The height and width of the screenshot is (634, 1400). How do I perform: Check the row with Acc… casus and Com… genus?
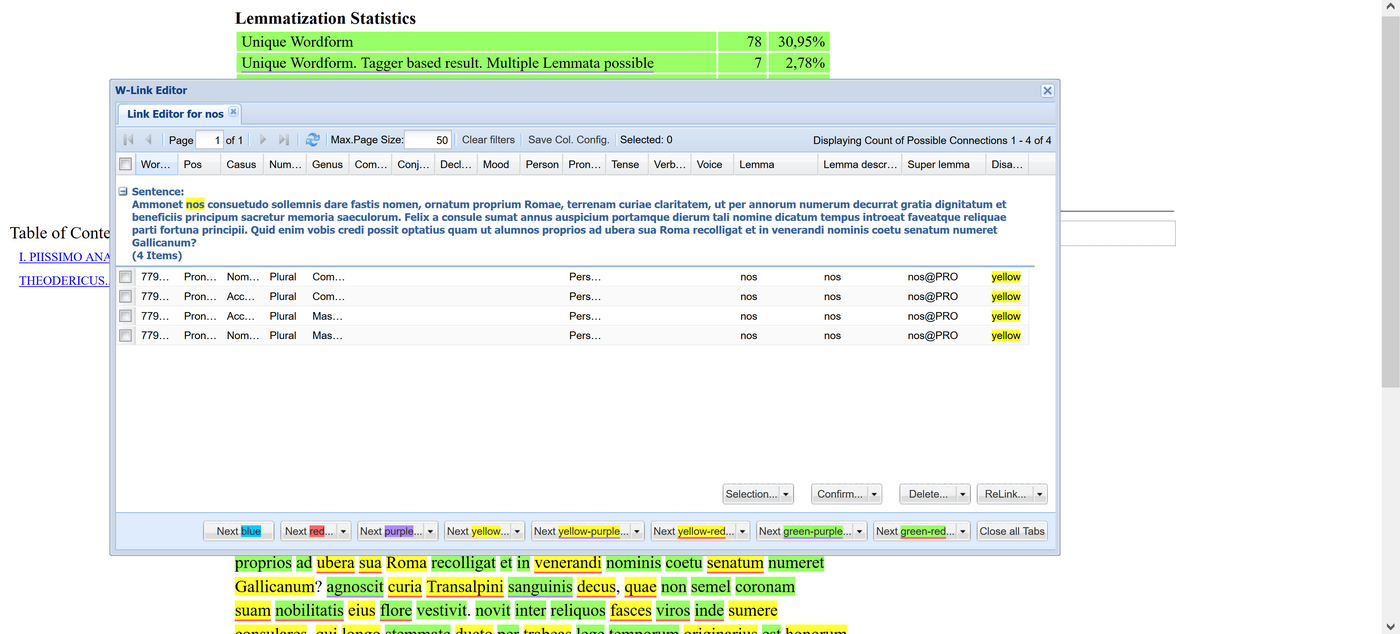(x=125, y=297)
